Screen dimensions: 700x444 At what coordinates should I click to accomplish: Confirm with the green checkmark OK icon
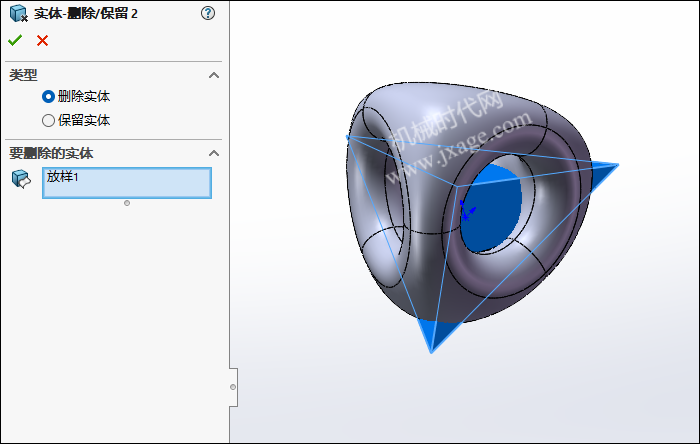pos(15,41)
